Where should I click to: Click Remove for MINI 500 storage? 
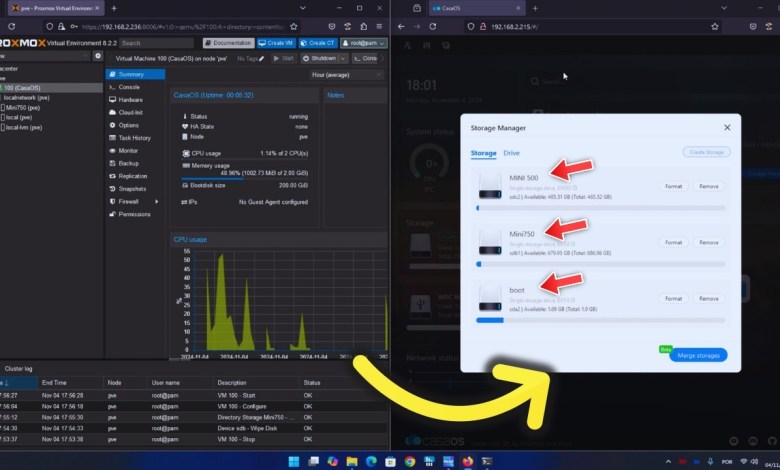pos(709,187)
